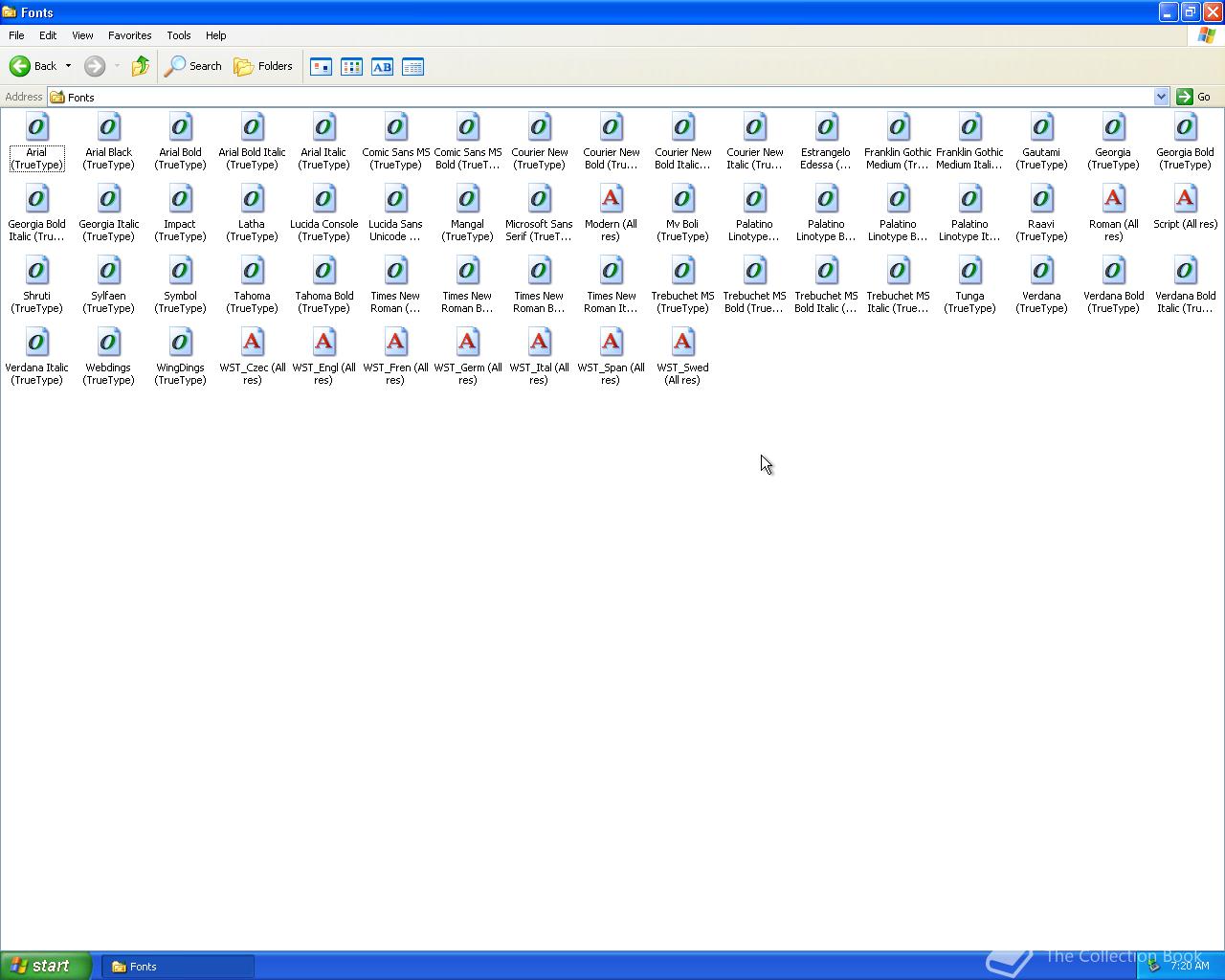Image resolution: width=1225 pixels, height=980 pixels.
Task: Open the Windows Start menu
Action: coord(46,966)
